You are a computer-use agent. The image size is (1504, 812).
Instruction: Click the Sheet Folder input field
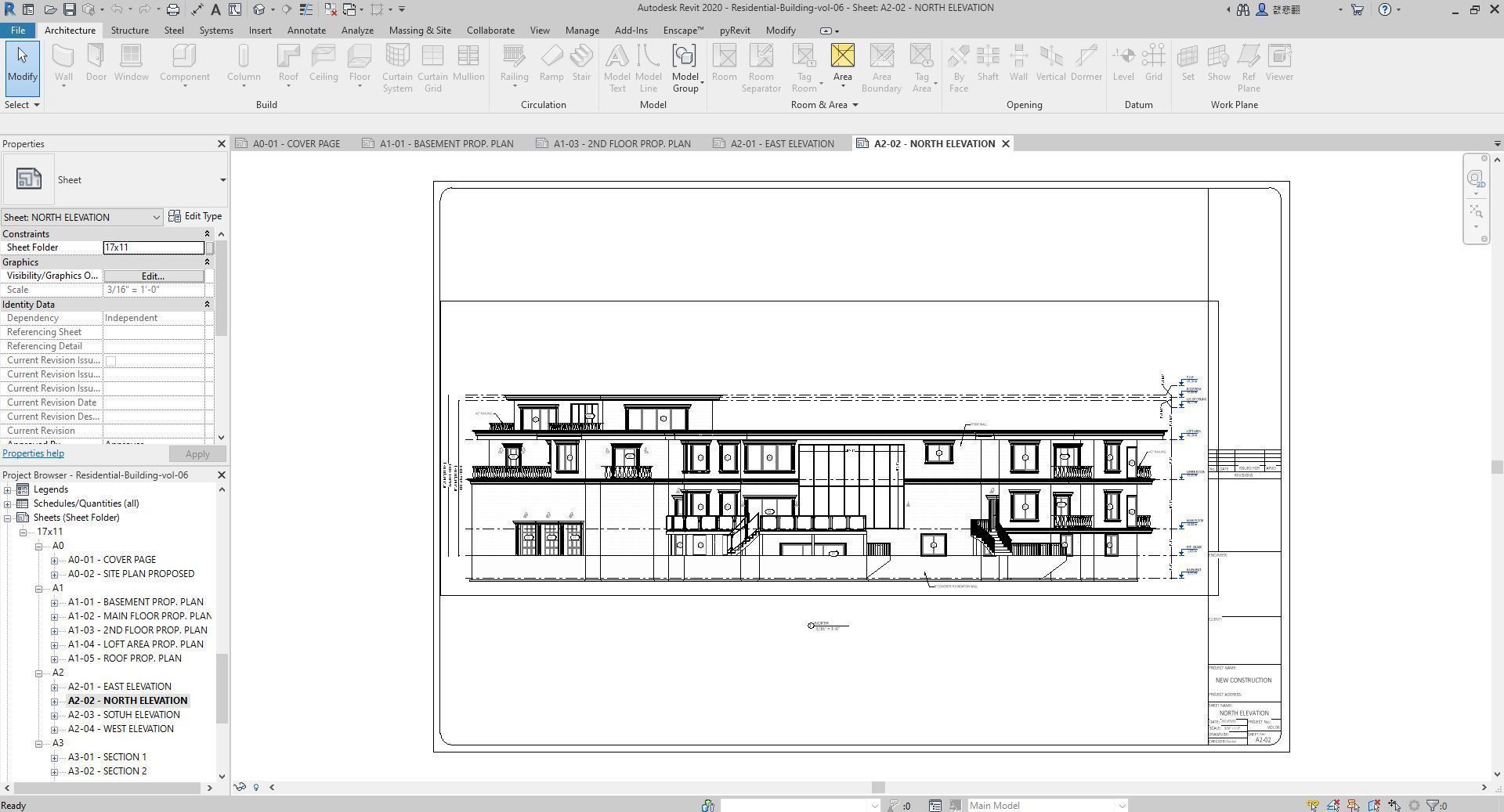pyautogui.click(x=154, y=247)
